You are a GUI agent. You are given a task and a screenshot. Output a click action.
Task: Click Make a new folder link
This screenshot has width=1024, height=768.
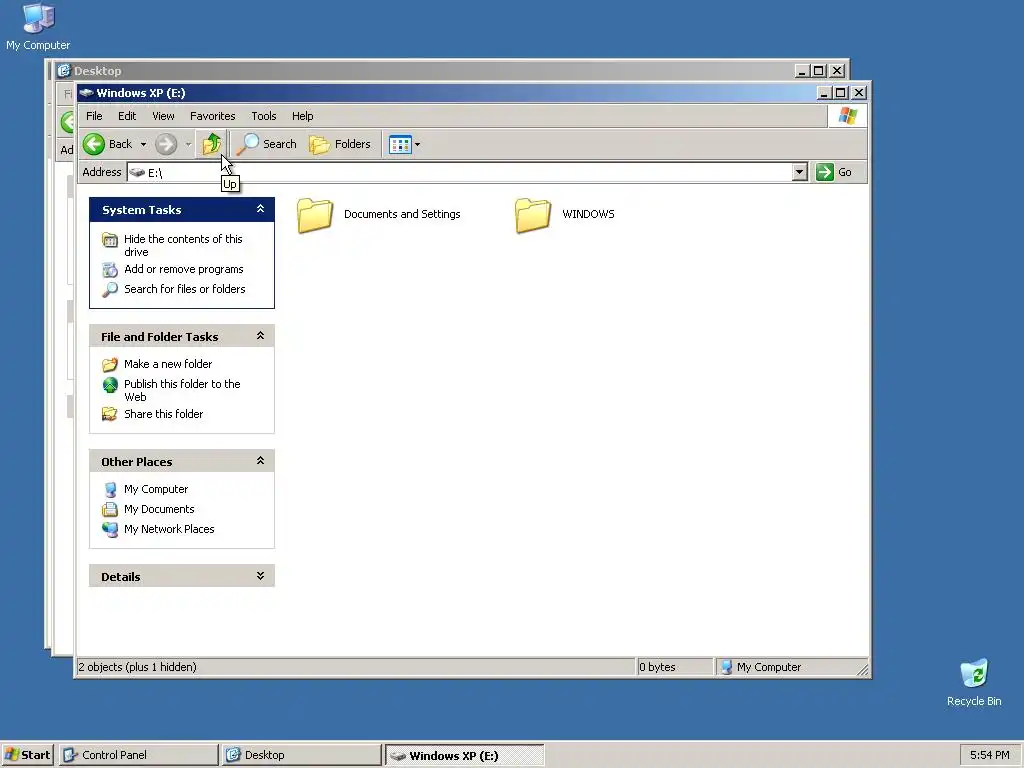[x=168, y=364]
